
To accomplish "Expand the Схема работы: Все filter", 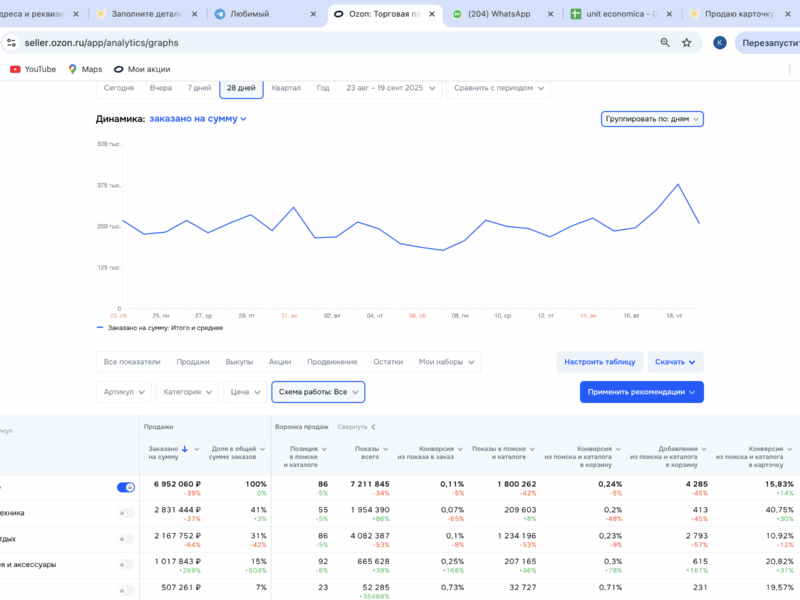I will coord(318,392).
